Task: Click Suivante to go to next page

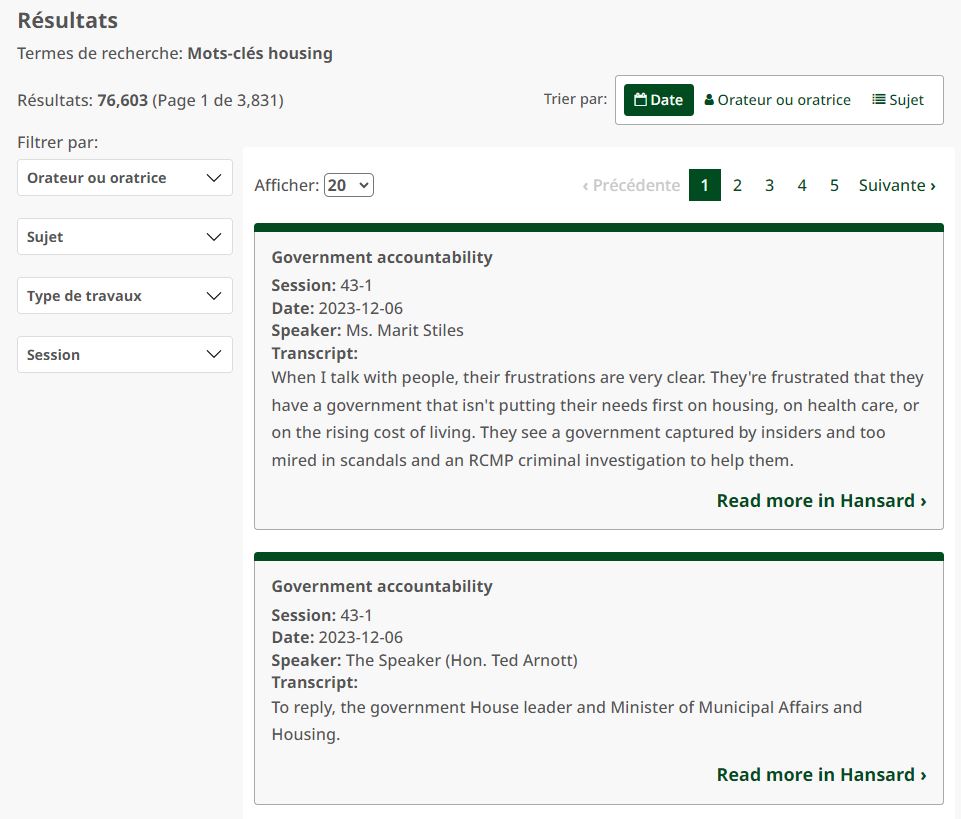Action: tap(897, 185)
